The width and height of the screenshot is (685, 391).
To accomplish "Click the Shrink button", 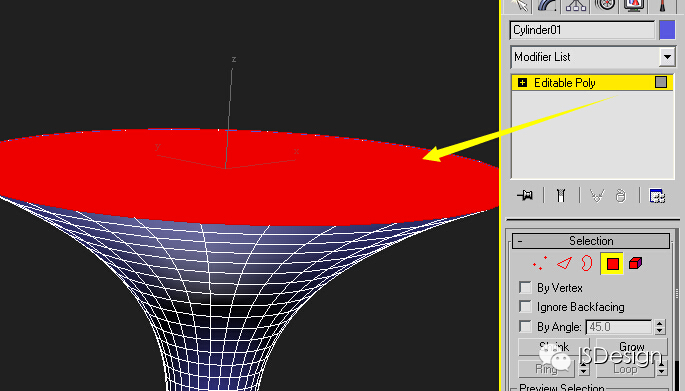I will [x=554, y=347].
